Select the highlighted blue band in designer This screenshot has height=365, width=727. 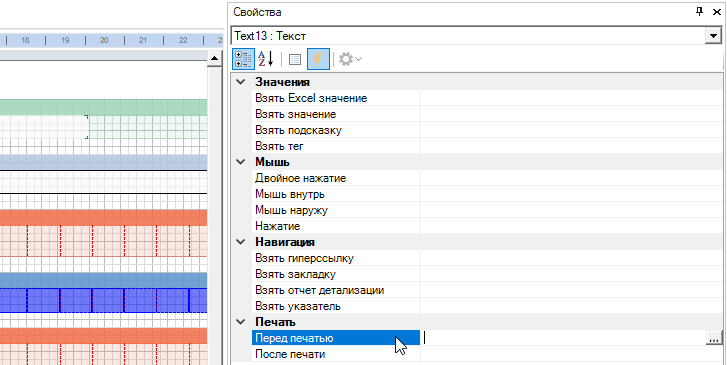(x=103, y=301)
